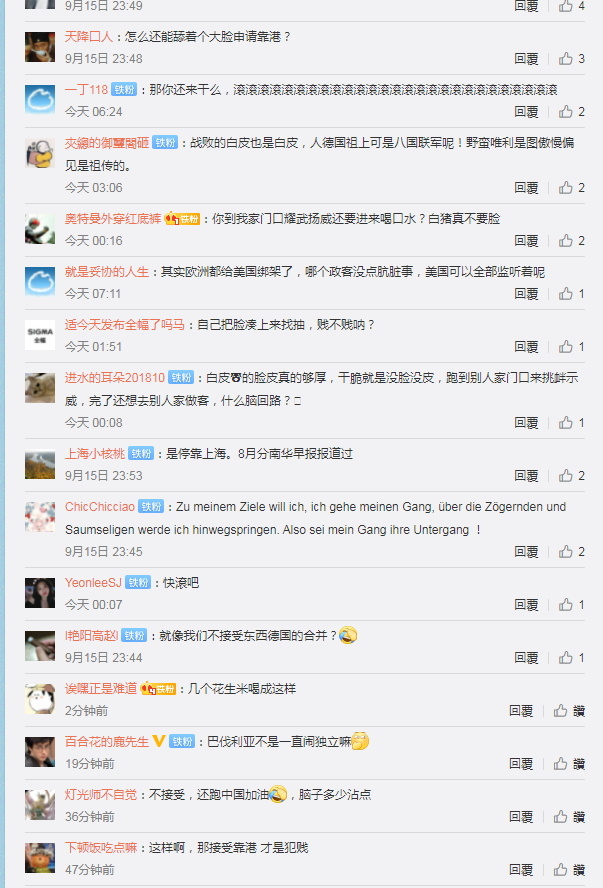This screenshot has height=888, width=603.
Task: Click the 铁粉 badge next to 一丁118
Action: 124,89
